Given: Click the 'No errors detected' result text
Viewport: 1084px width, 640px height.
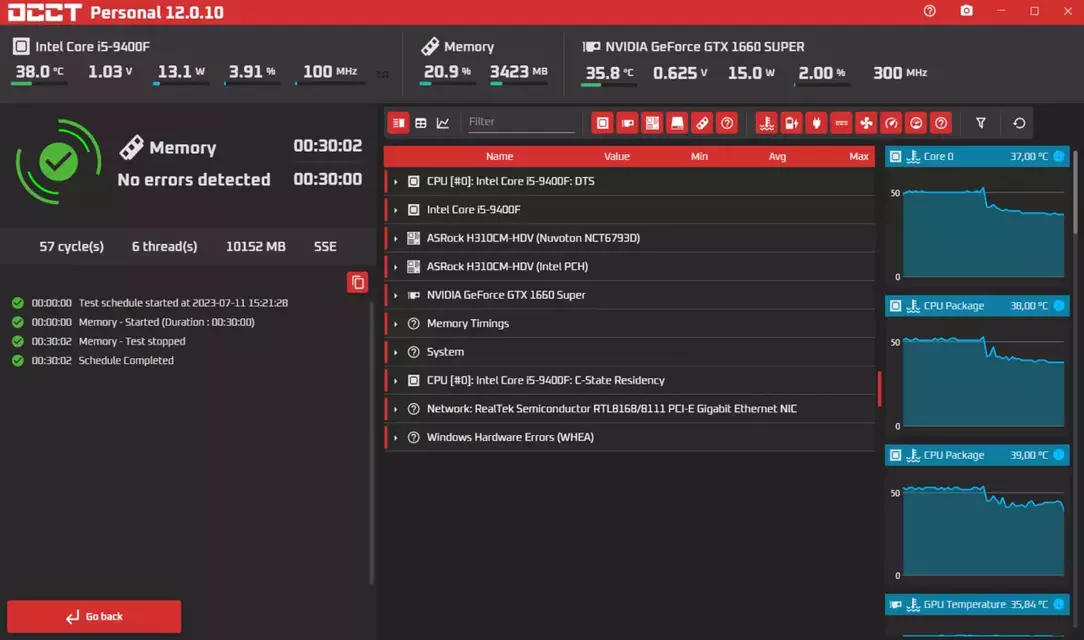Looking at the screenshot, I should pos(194,180).
